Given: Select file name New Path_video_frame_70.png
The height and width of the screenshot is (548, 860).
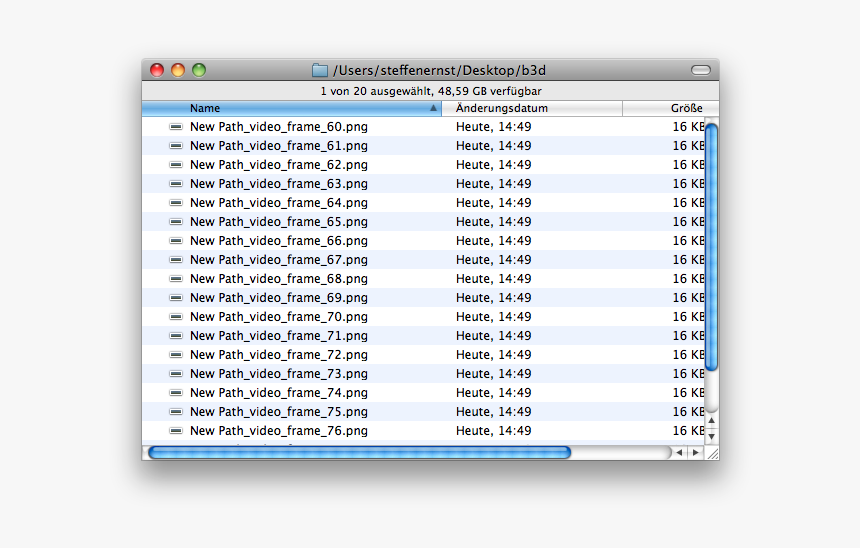Looking at the screenshot, I should click(279, 317).
